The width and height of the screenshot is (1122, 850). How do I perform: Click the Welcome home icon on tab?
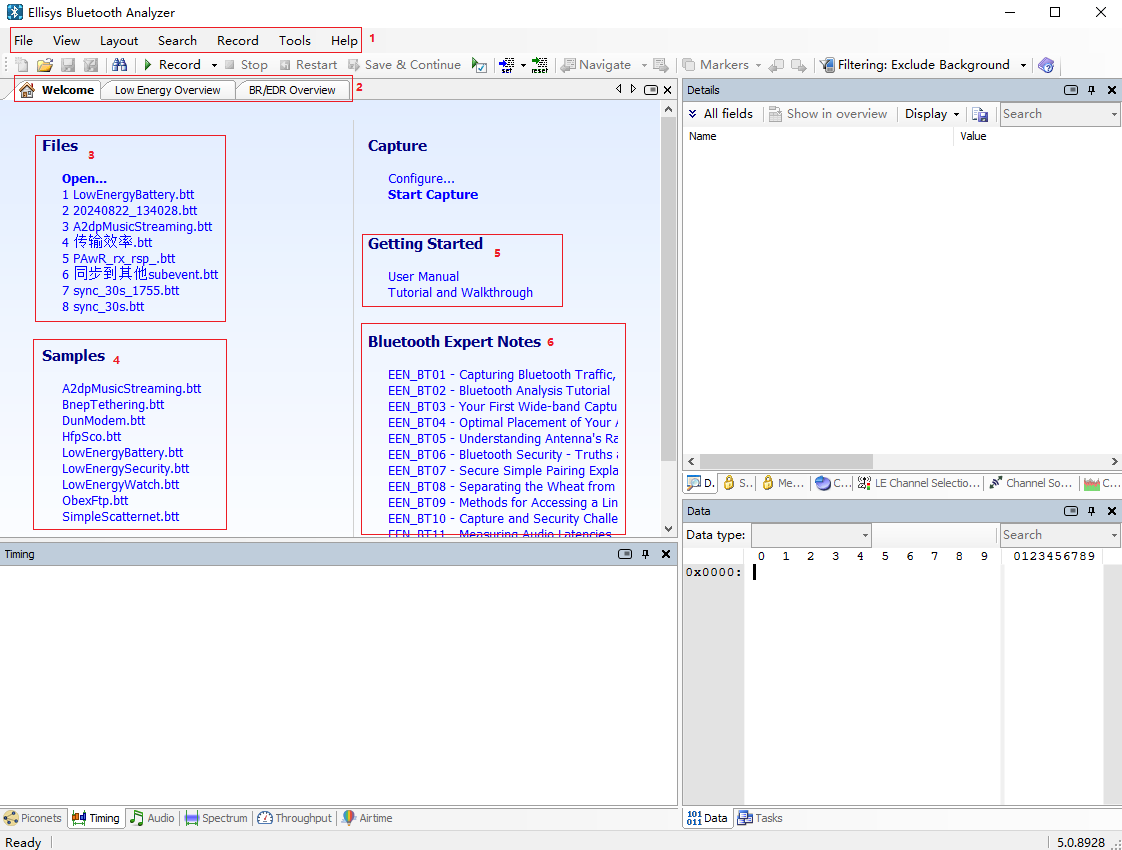coord(27,90)
